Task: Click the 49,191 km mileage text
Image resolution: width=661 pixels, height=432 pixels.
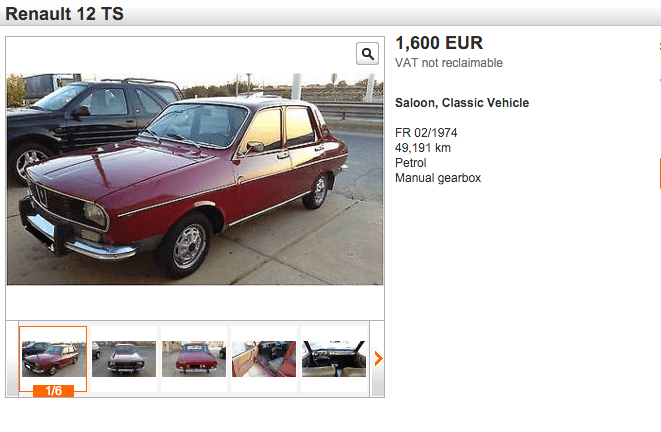Action: point(423,148)
